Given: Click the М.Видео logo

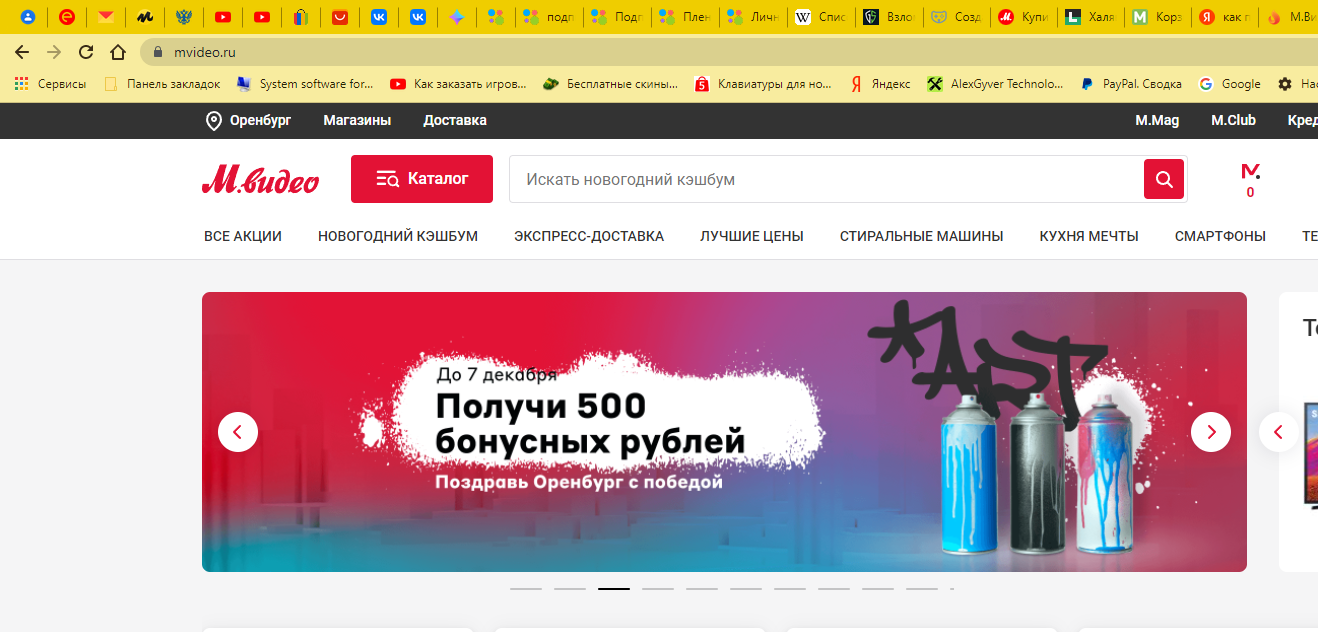Looking at the screenshot, I should 260,179.
